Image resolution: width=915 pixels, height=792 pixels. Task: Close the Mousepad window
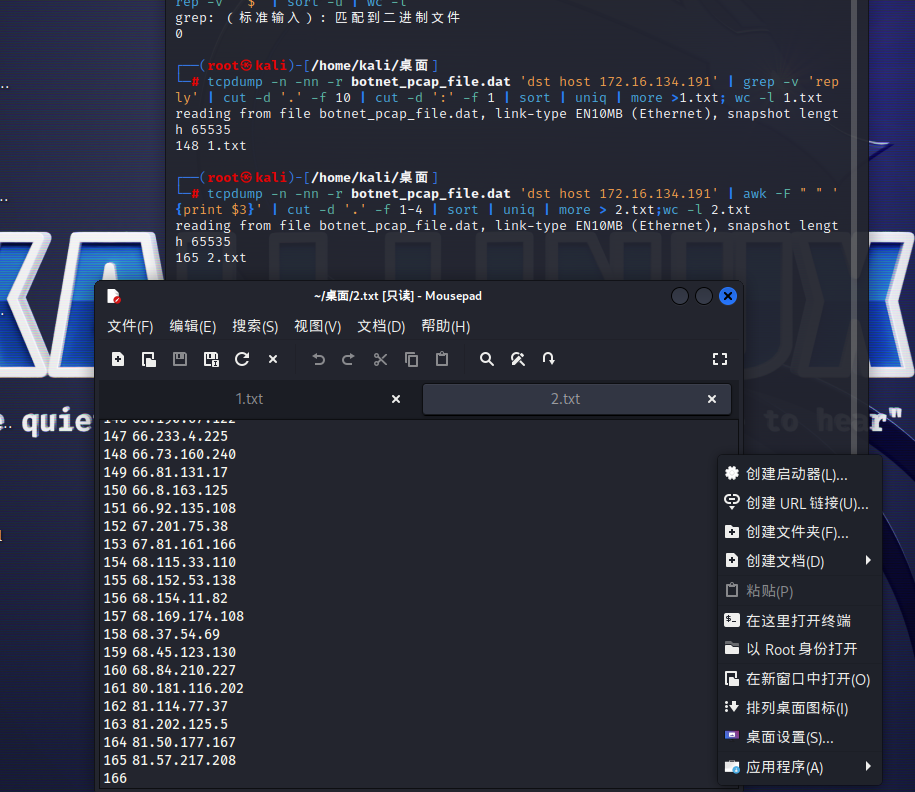click(728, 296)
